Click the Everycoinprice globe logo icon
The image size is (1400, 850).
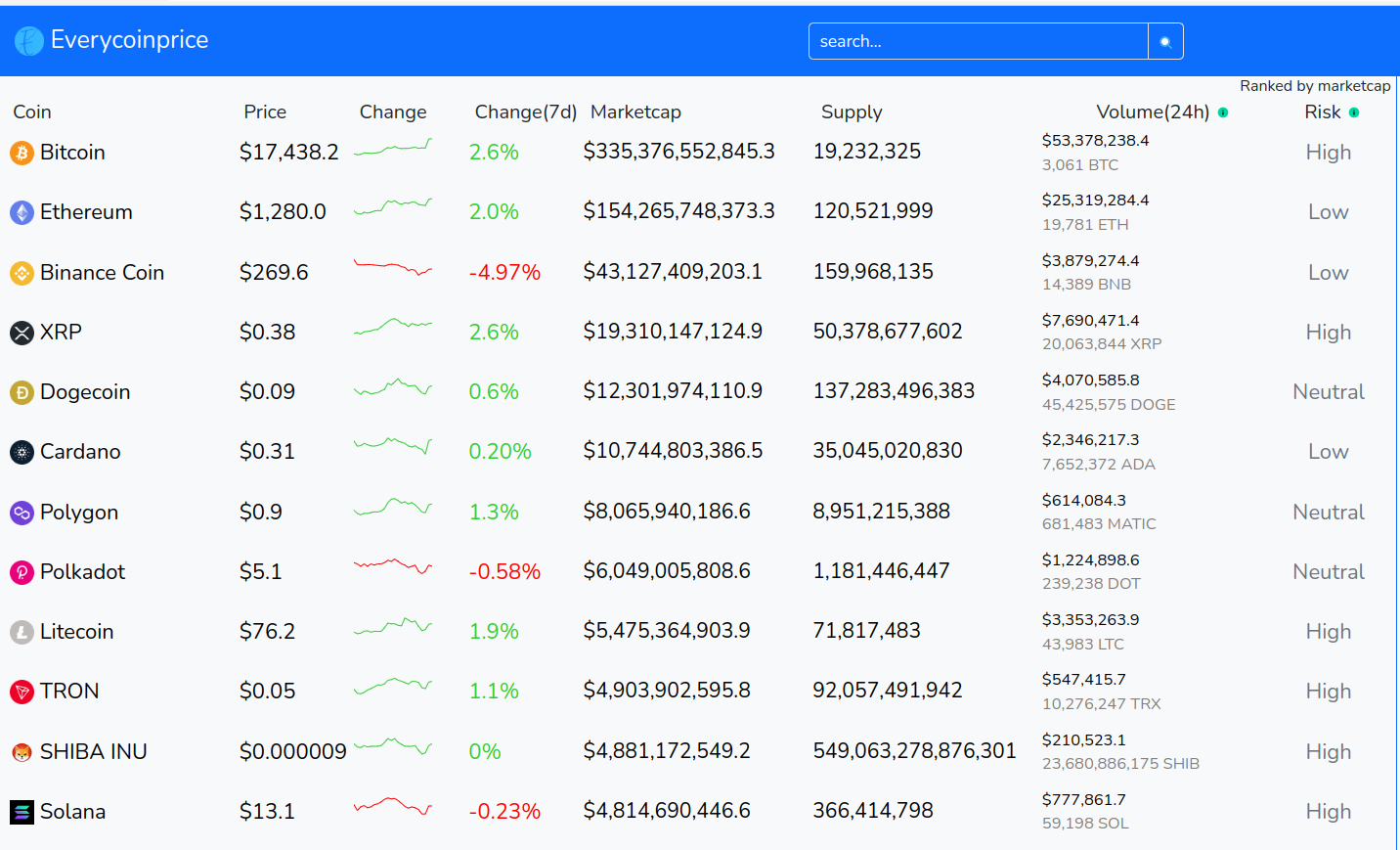[29, 41]
